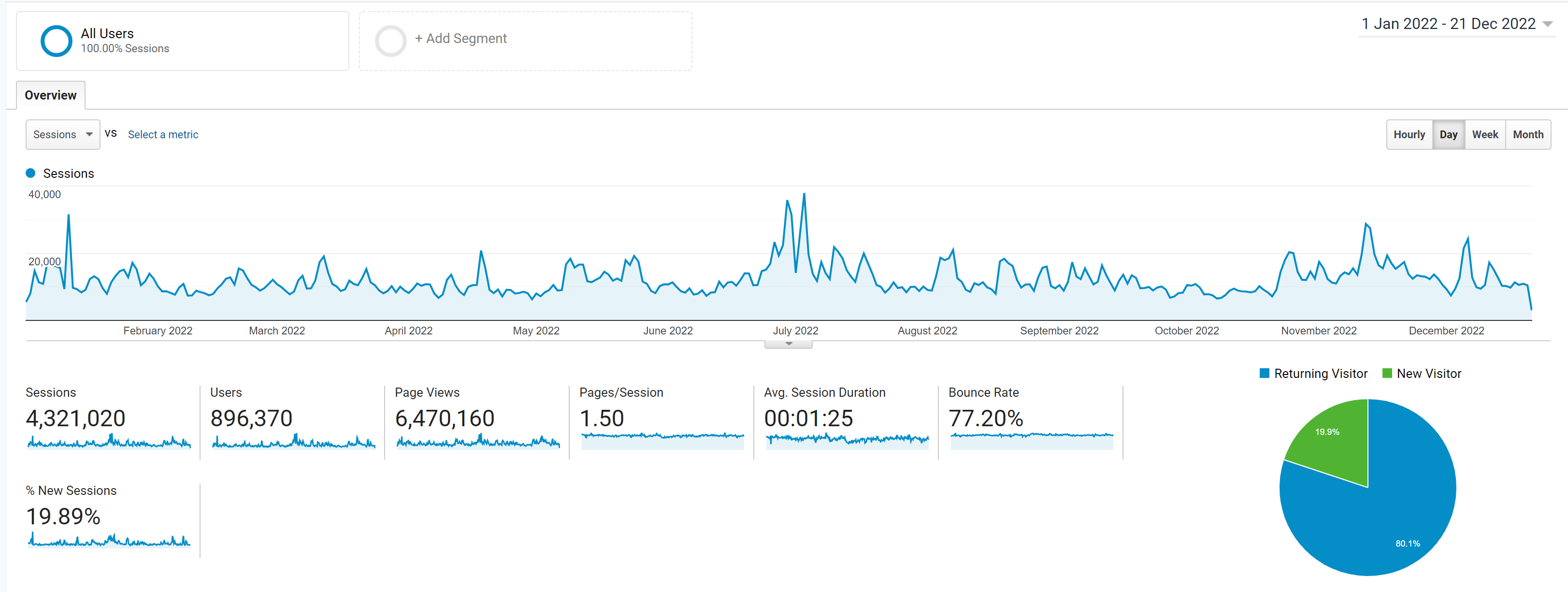Select the Day granularity button

1448,135
